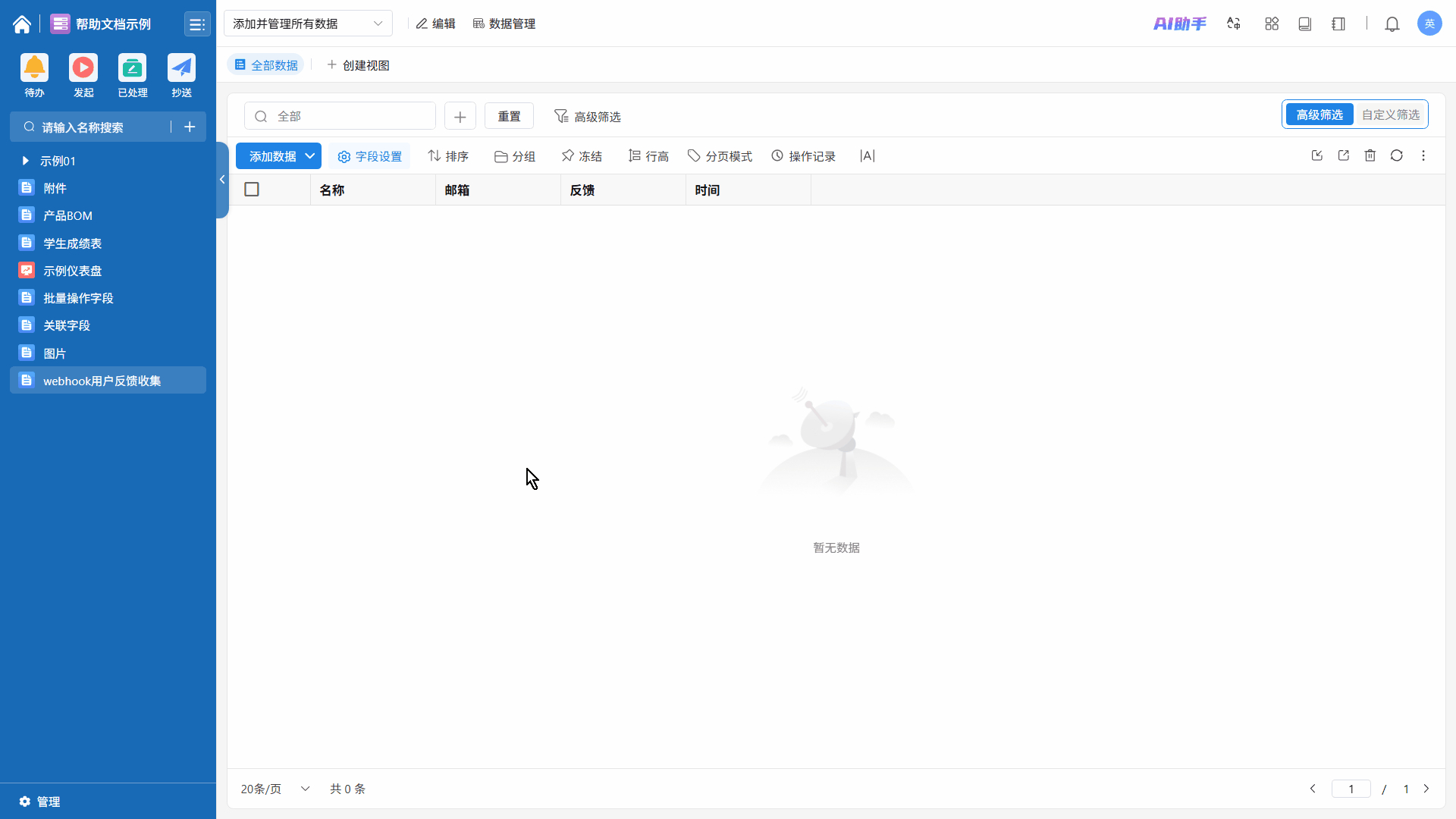
Task: Switch to 自定义筛选 filter mode
Action: [1390, 115]
